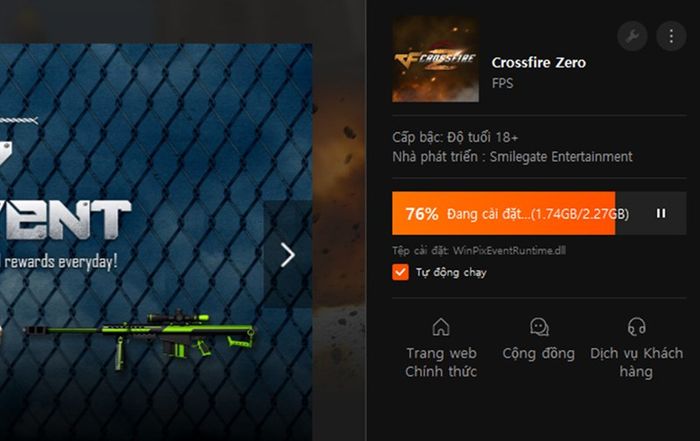Pause the Crossfire Zero installation
700x441 pixels.
661,213
